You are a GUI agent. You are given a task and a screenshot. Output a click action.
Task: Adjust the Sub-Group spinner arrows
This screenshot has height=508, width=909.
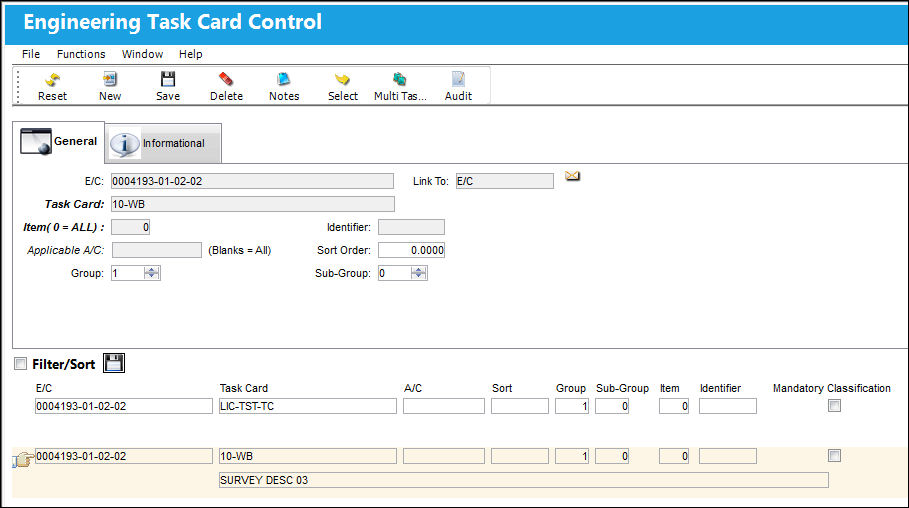(419, 273)
